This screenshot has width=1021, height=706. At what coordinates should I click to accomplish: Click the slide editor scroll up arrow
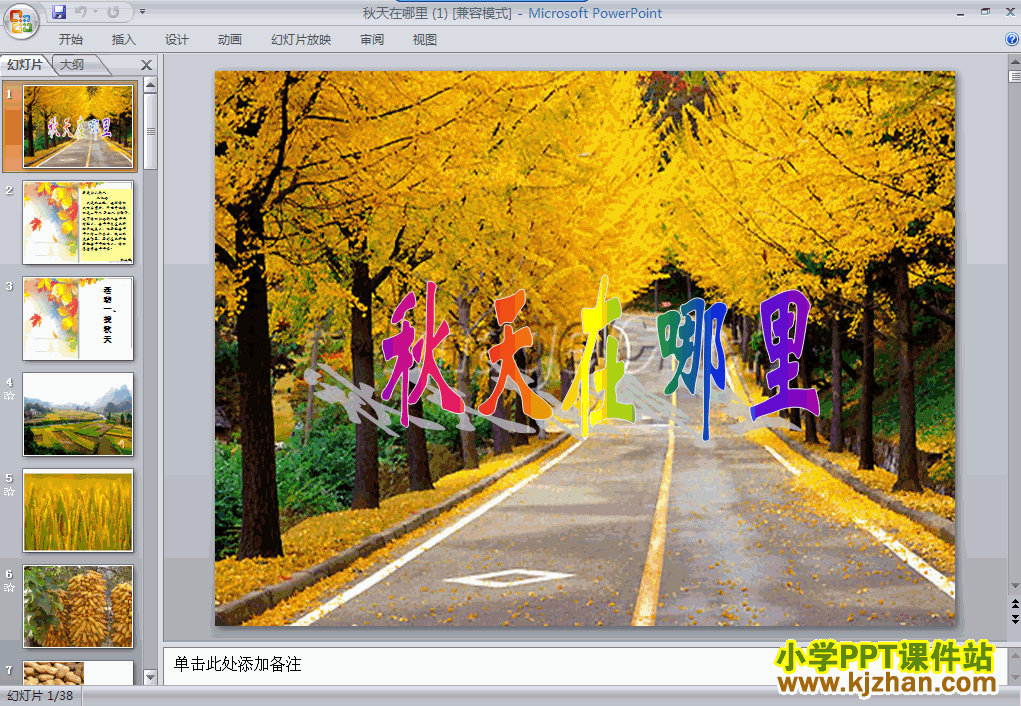coord(1014,63)
